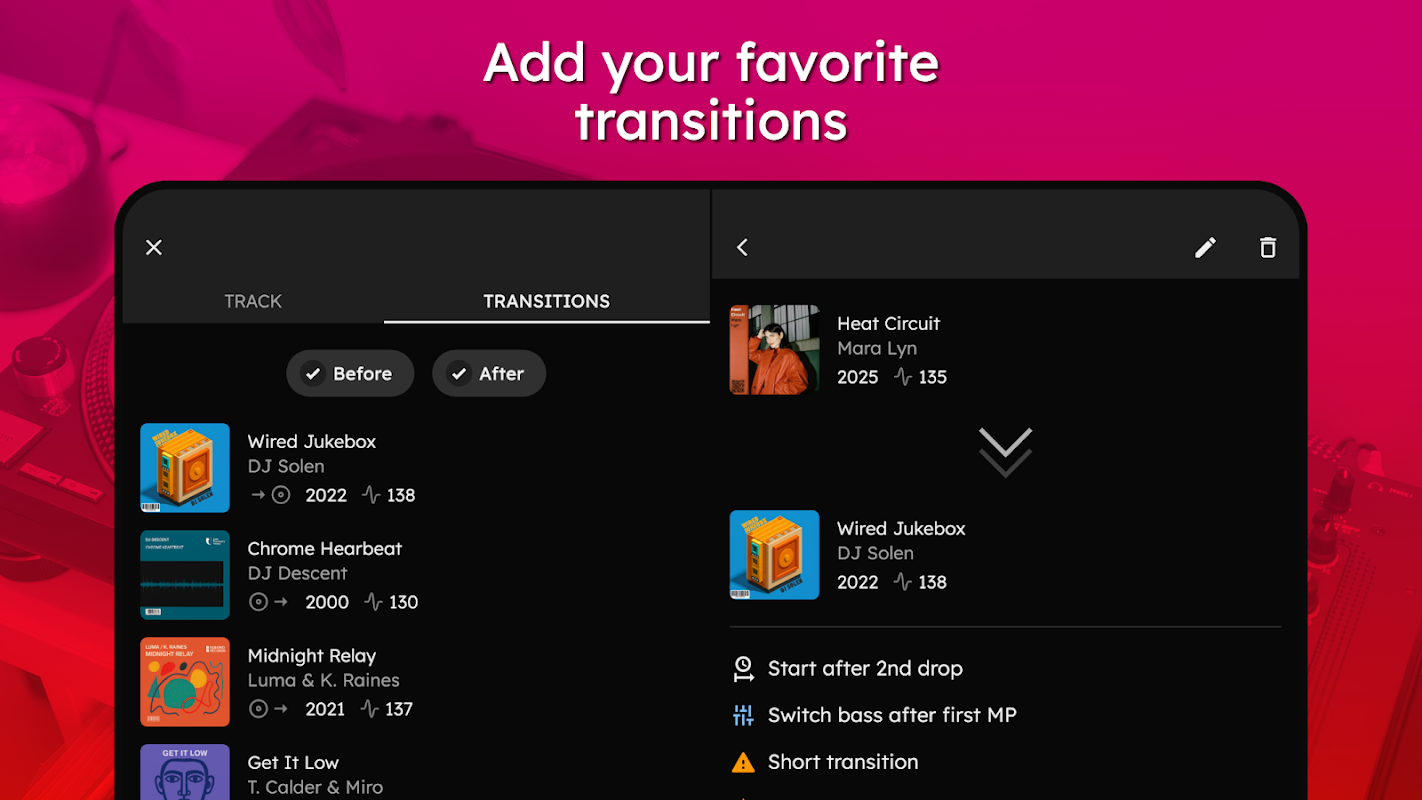This screenshot has width=1422, height=800.
Task: Click direction icon next to Chrome Hearbeat year
Action: pyautogui.click(x=269, y=602)
